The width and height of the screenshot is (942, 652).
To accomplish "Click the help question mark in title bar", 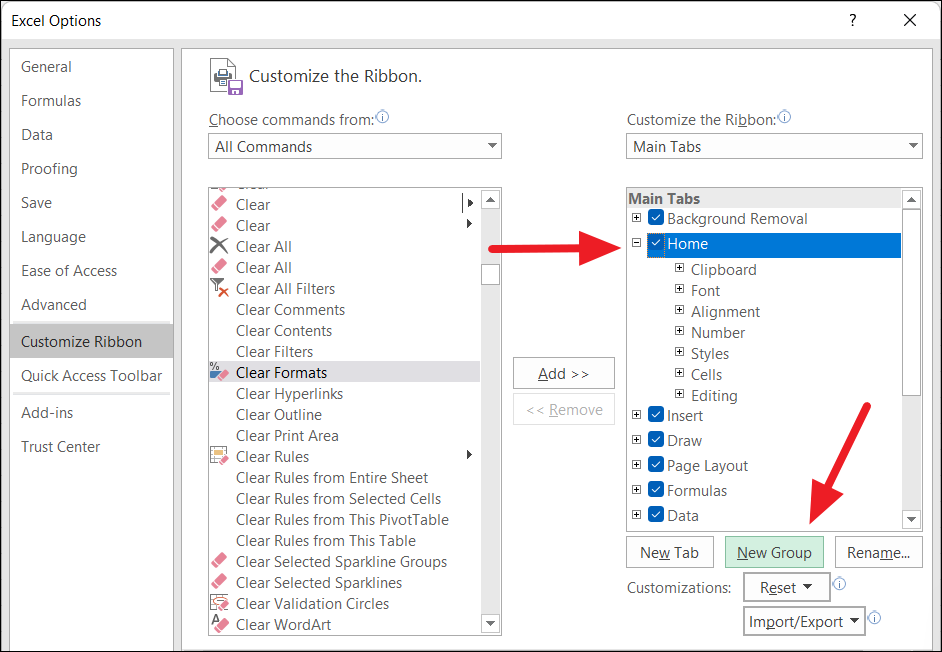I will point(852,20).
